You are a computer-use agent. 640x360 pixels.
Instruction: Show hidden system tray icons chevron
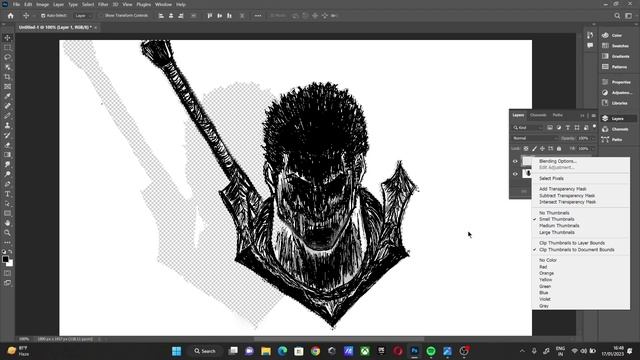coord(522,351)
